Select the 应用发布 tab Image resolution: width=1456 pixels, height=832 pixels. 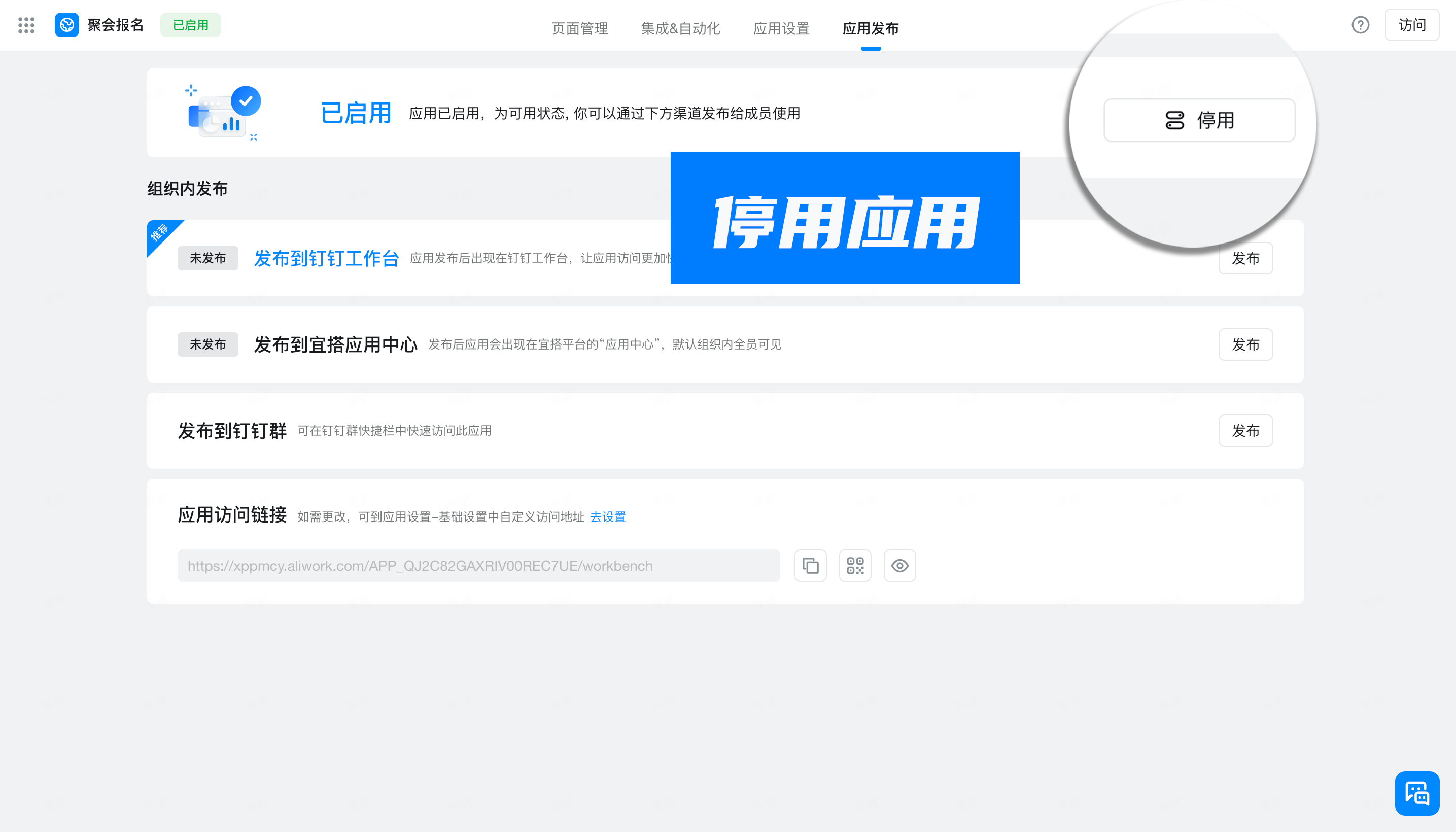pos(870,28)
